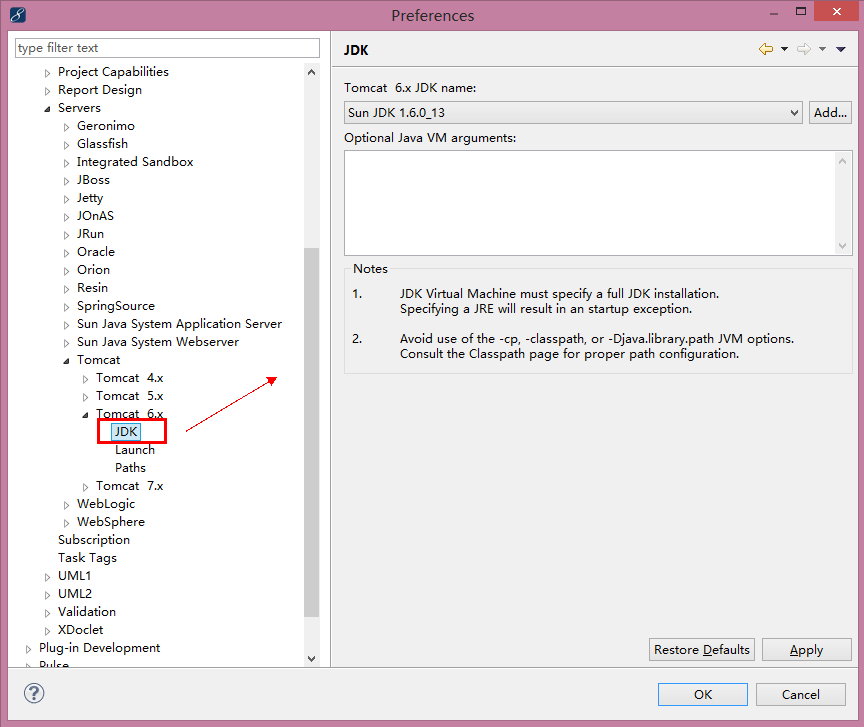Click the MyEclipse app icon in title bar
Viewport: 864px width, 727px height.
18,14
